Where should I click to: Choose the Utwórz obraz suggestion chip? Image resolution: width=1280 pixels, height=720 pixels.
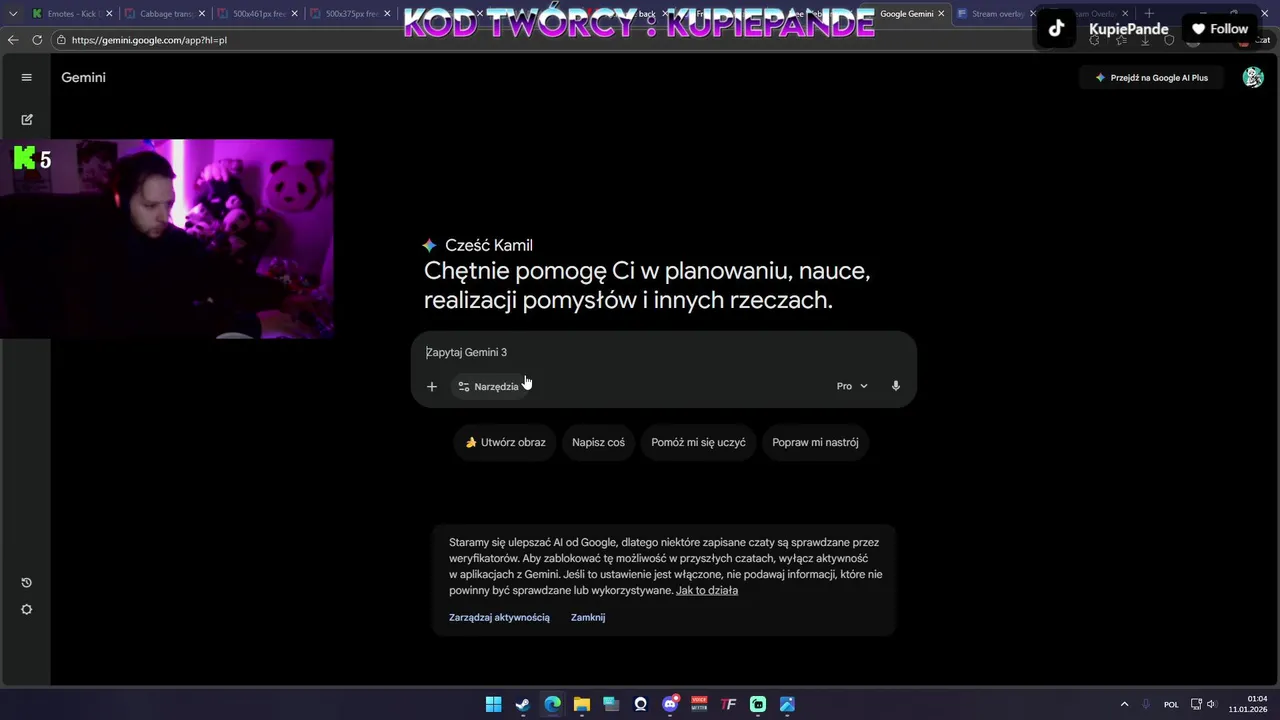point(505,442)
